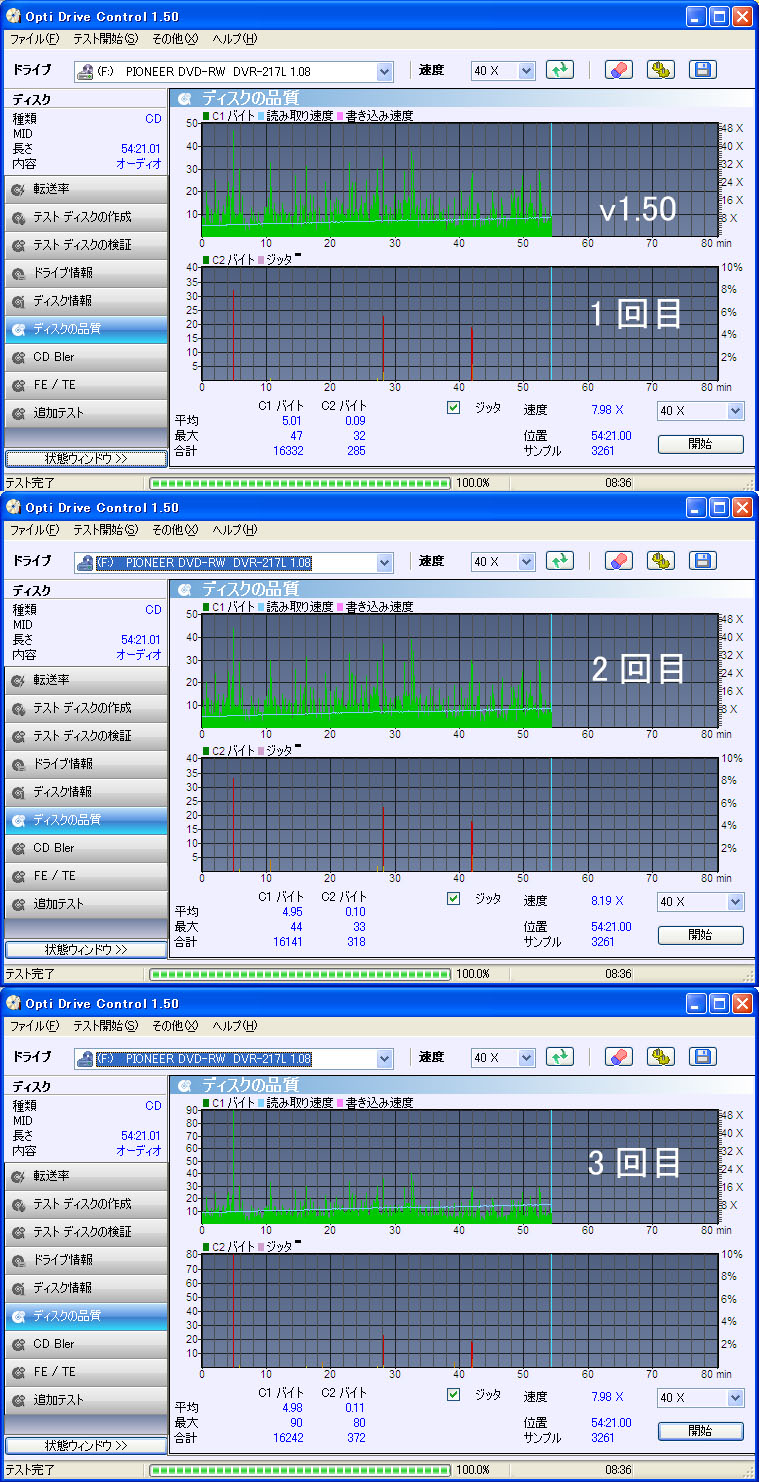Toggle ジッタ checkbox in 3回目 window
759x1482 pixels.
pyautogui.click(x=453, y=1395)
